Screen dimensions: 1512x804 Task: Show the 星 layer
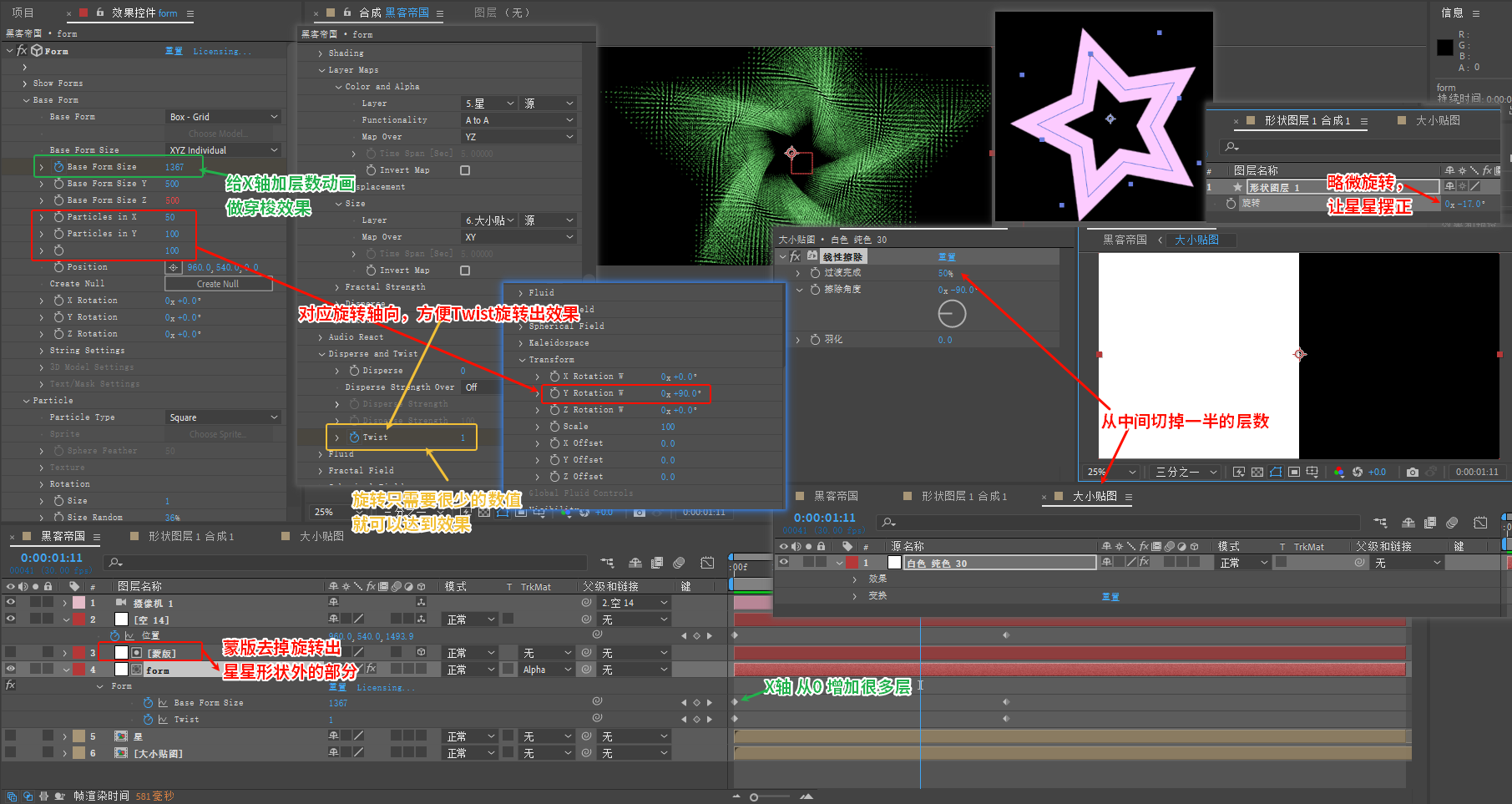11,736
